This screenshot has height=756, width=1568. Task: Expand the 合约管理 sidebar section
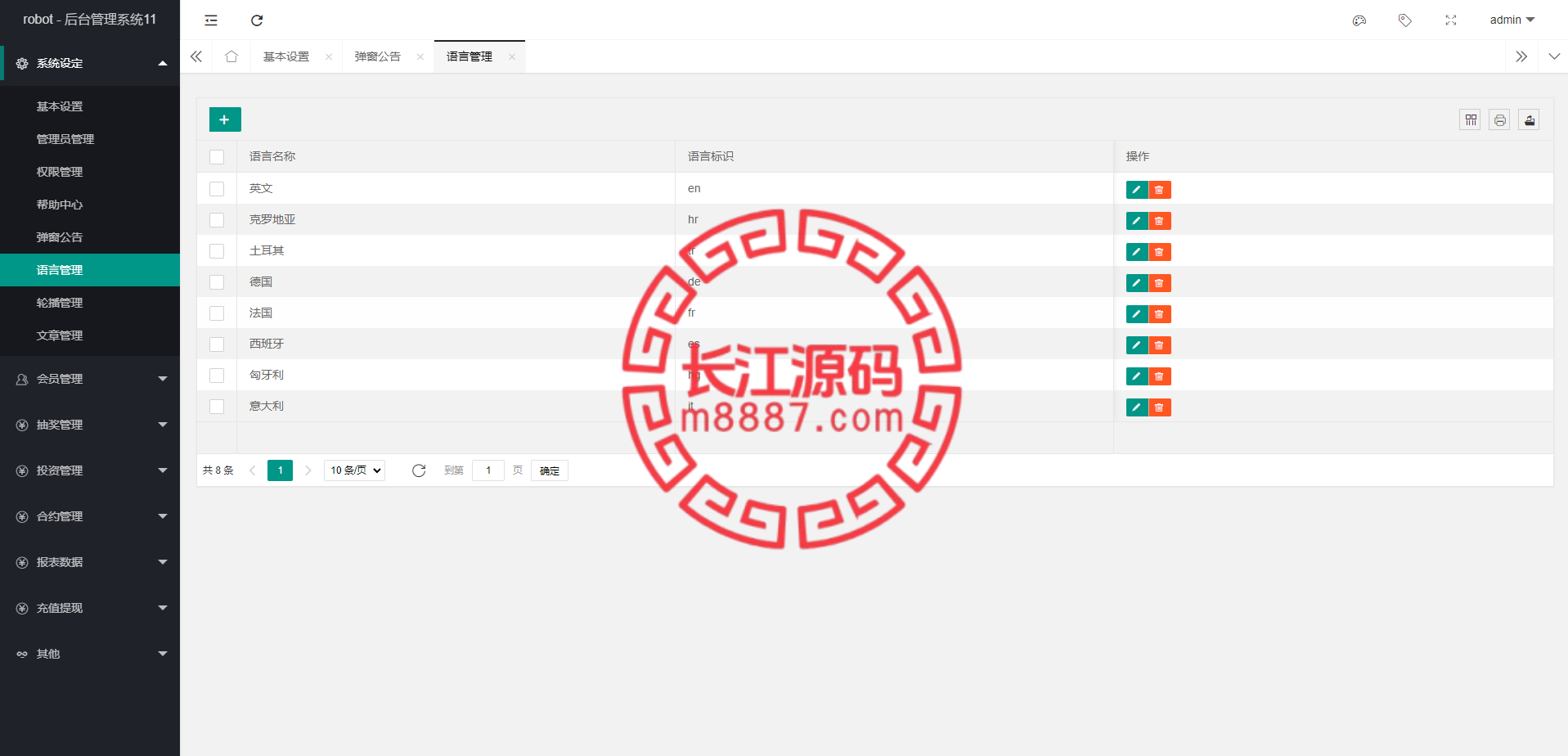[90, 516]
